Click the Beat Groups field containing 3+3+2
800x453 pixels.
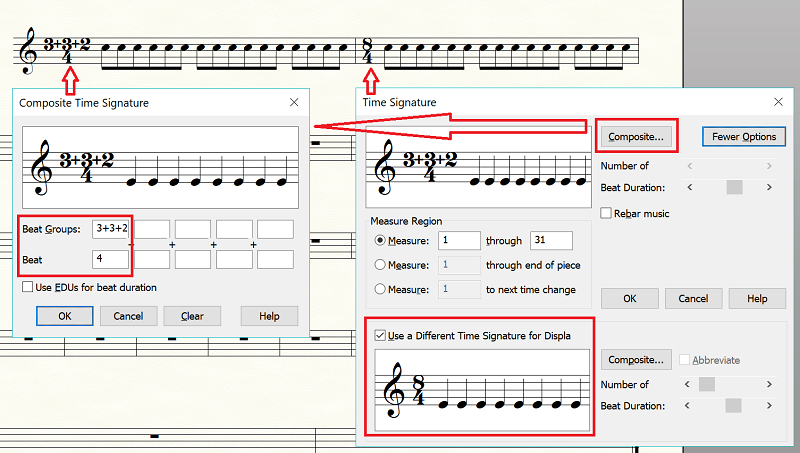[x=110, y=229]
